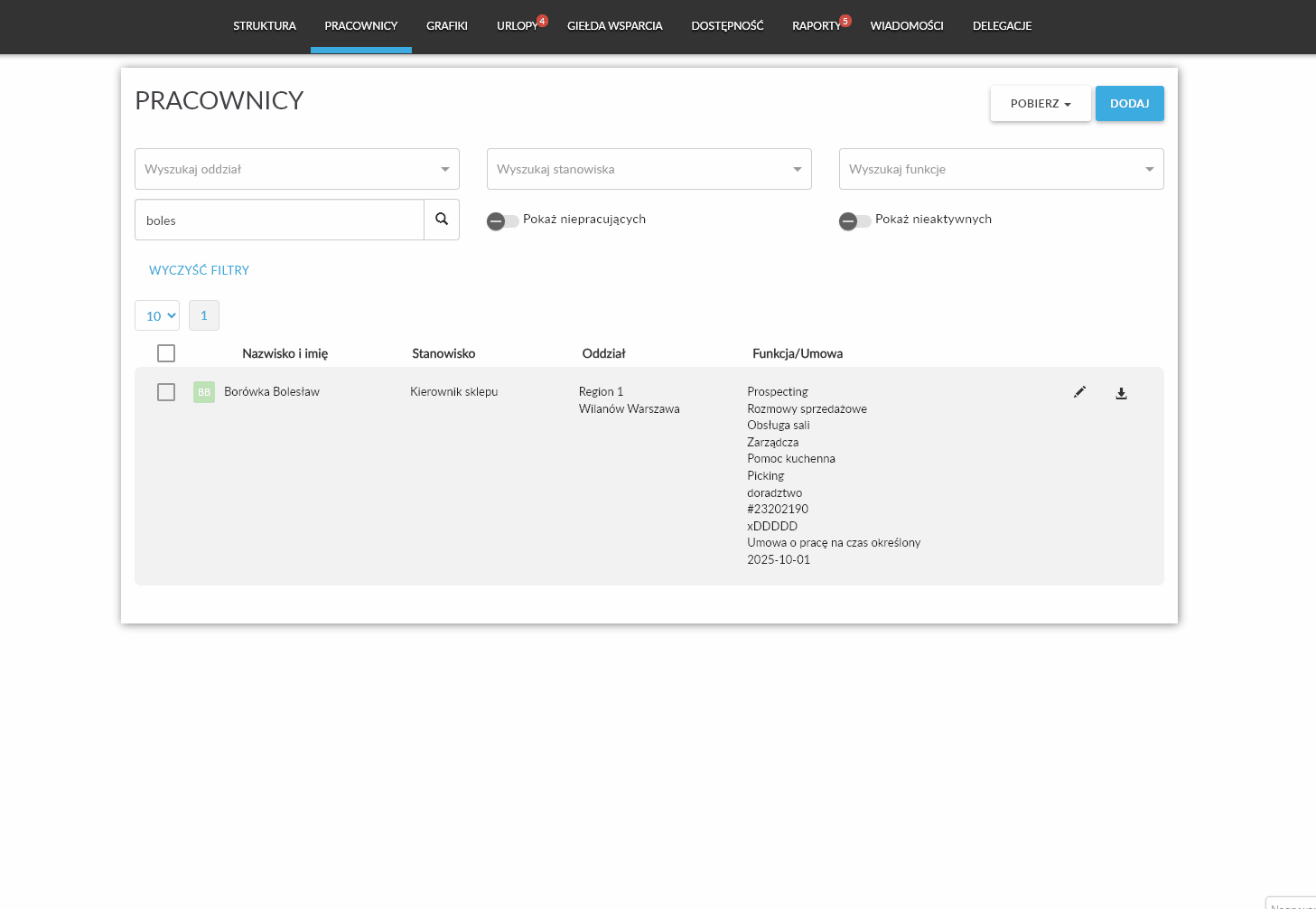Change the rows-per-page selector showing 10
This screenshot has height=909, width=1316.
click(157, 315)
